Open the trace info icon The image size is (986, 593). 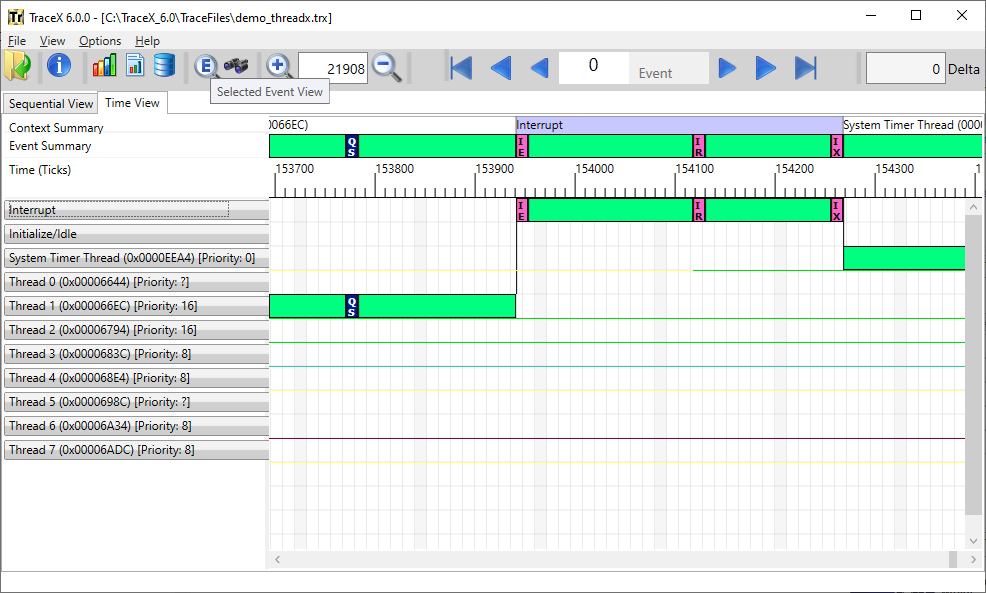coord(59,66)
